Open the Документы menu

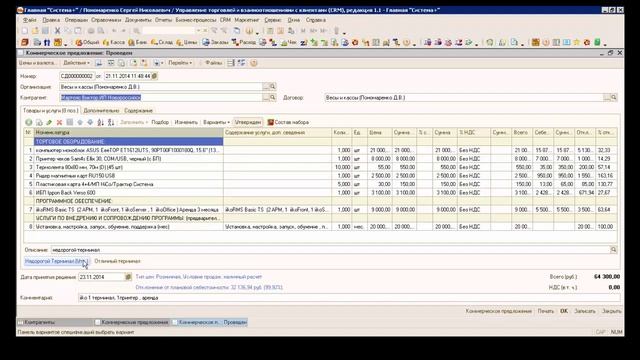coord(138,20)
